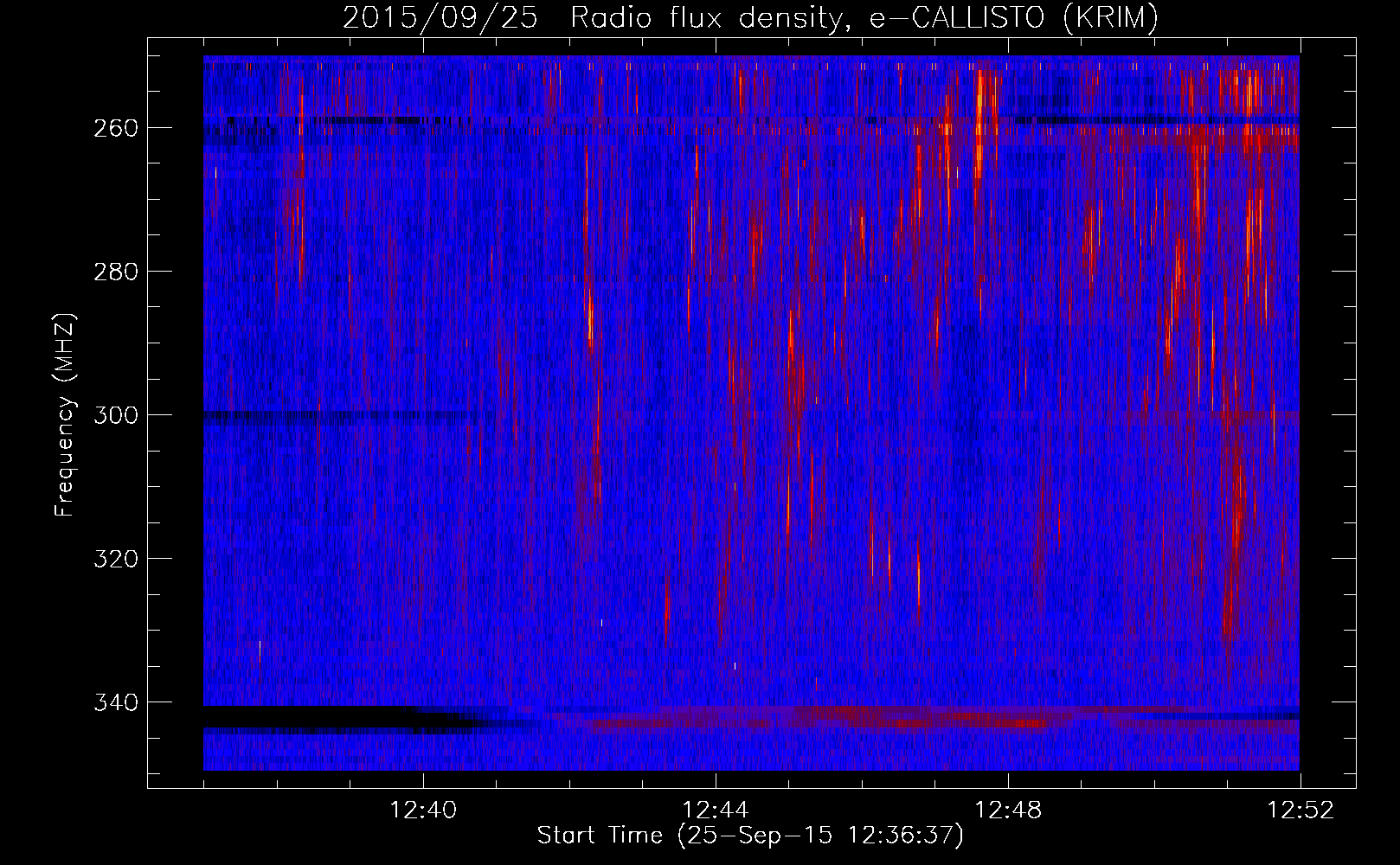
Task: Click the 340 frequency tick label
Action: pos(115,702)
